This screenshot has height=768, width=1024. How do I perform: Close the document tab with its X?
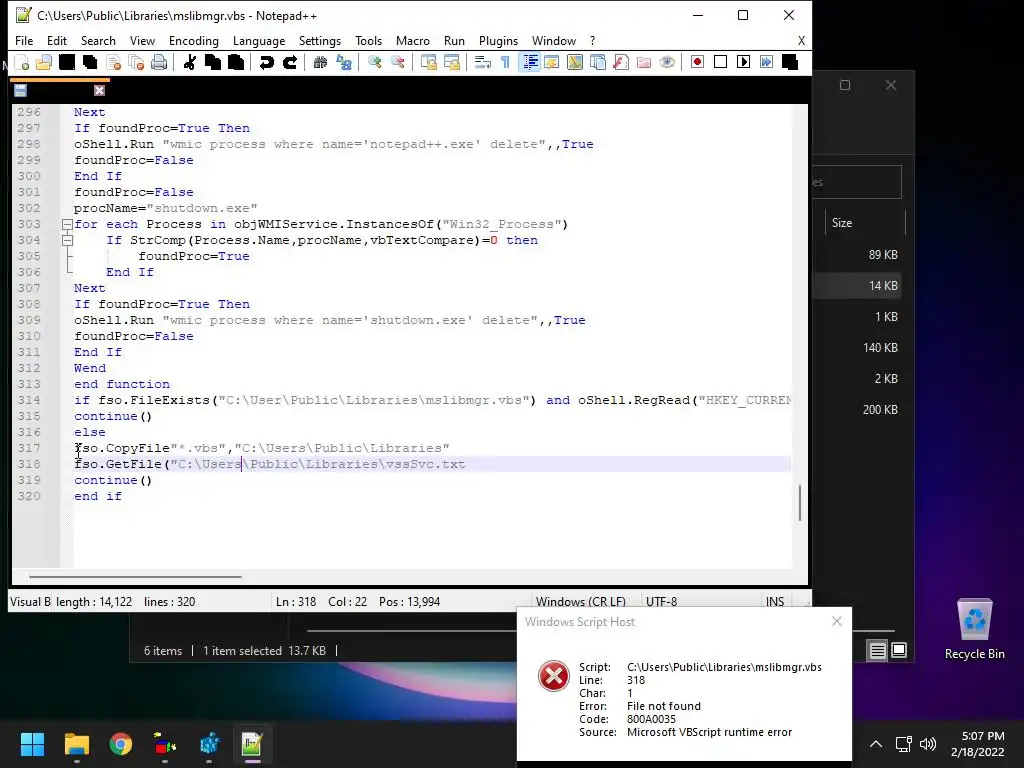coord(99,91)
